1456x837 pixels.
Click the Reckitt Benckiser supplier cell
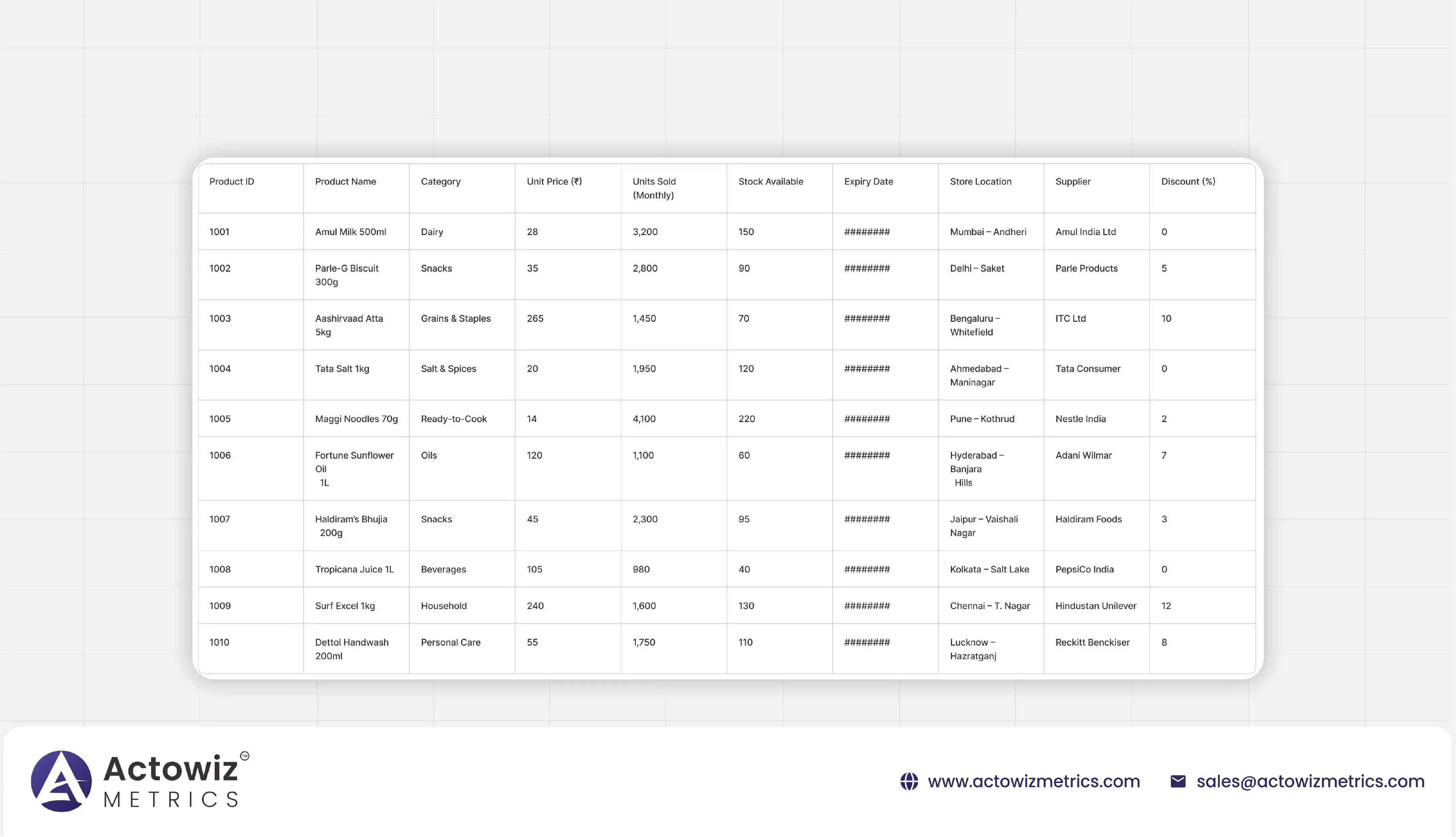(1092, 643)
